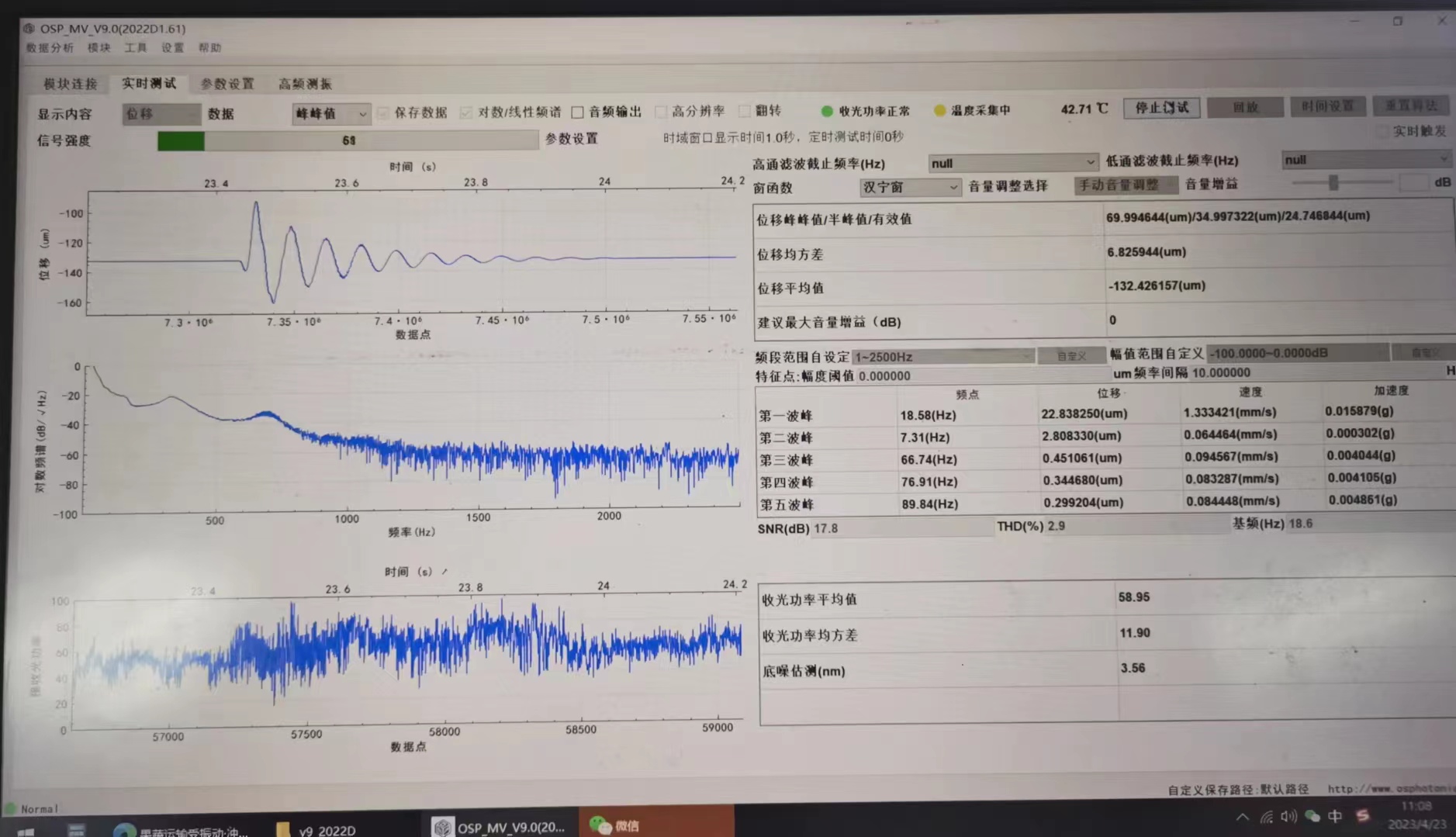Click the 收光功率平均值 58.95 value
The height and width of the screenshot is (837, 1456).
[1134, 597]
